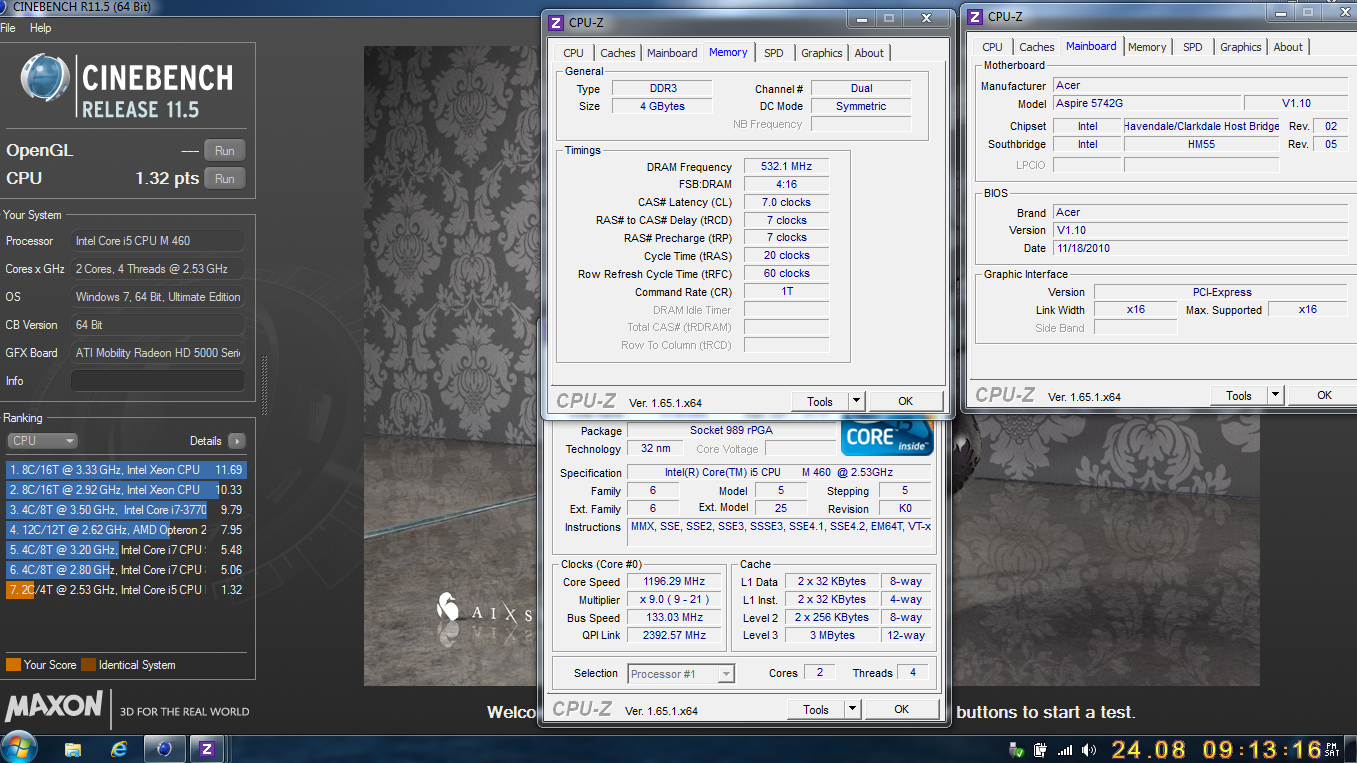Click the network signal tray icon
Screen dimensions: 1357x763
1065,749
